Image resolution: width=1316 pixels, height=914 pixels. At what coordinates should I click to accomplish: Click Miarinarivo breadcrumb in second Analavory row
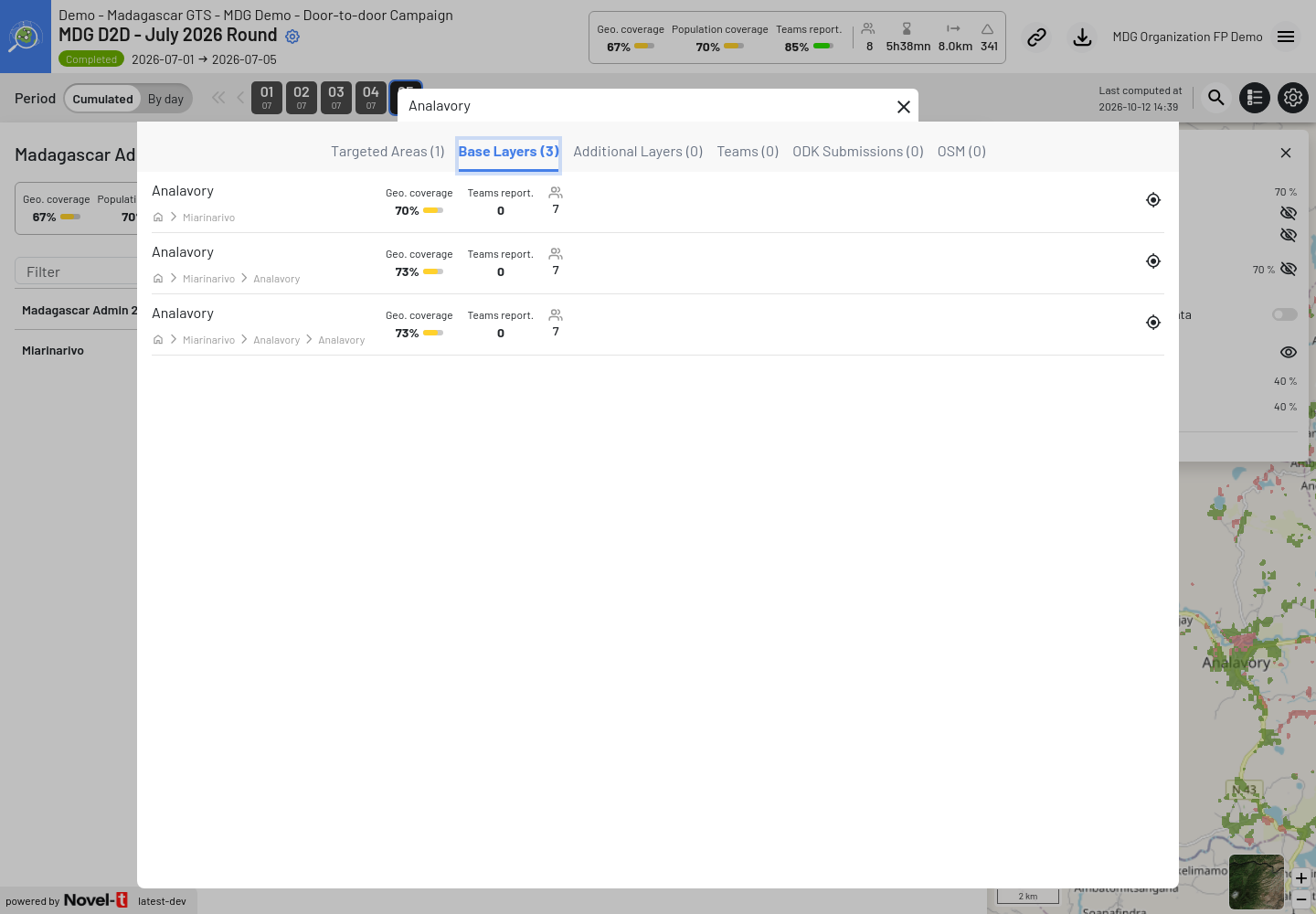pos(208,279)
